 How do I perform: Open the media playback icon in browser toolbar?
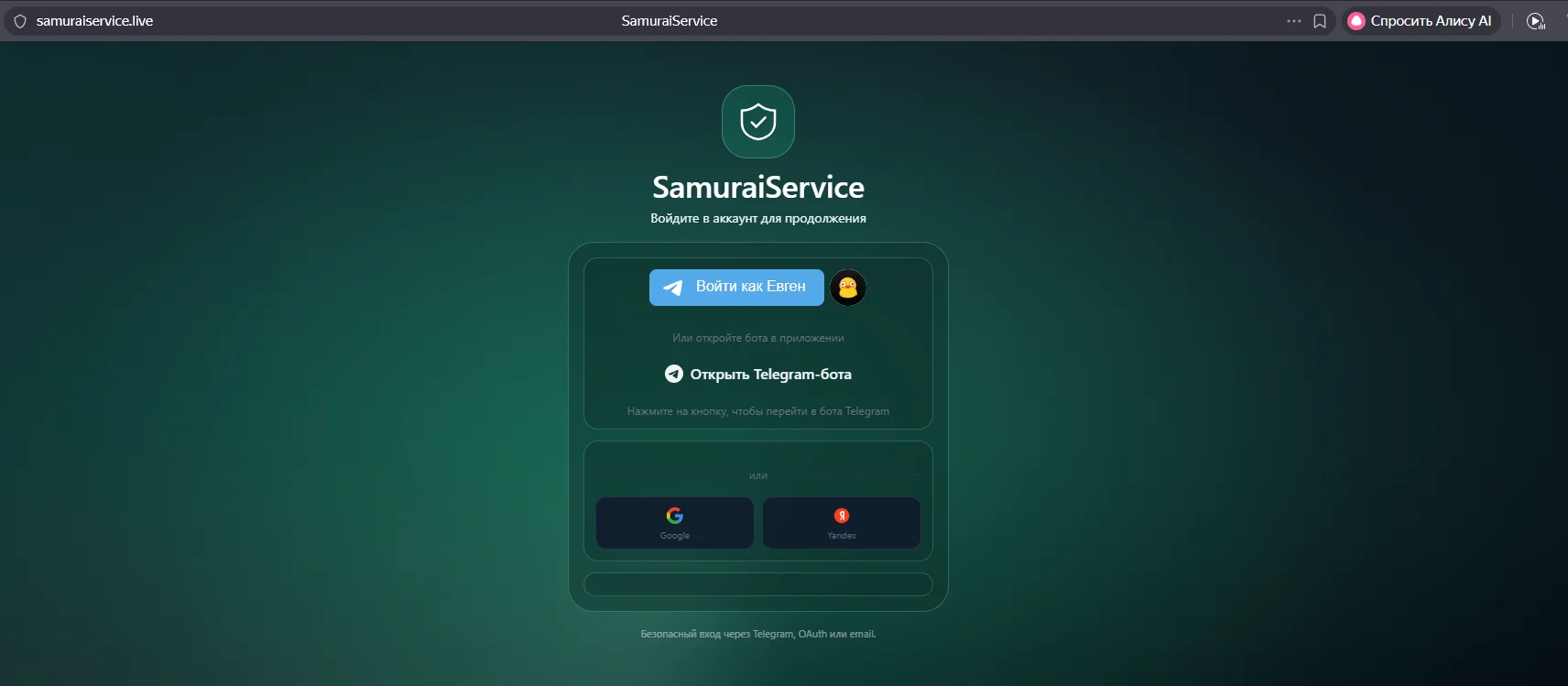pos(1536,21)
